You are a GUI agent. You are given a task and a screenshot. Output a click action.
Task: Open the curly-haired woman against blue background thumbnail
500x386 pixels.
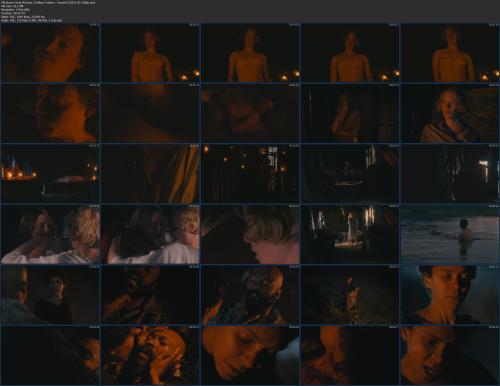coord(450,295)
